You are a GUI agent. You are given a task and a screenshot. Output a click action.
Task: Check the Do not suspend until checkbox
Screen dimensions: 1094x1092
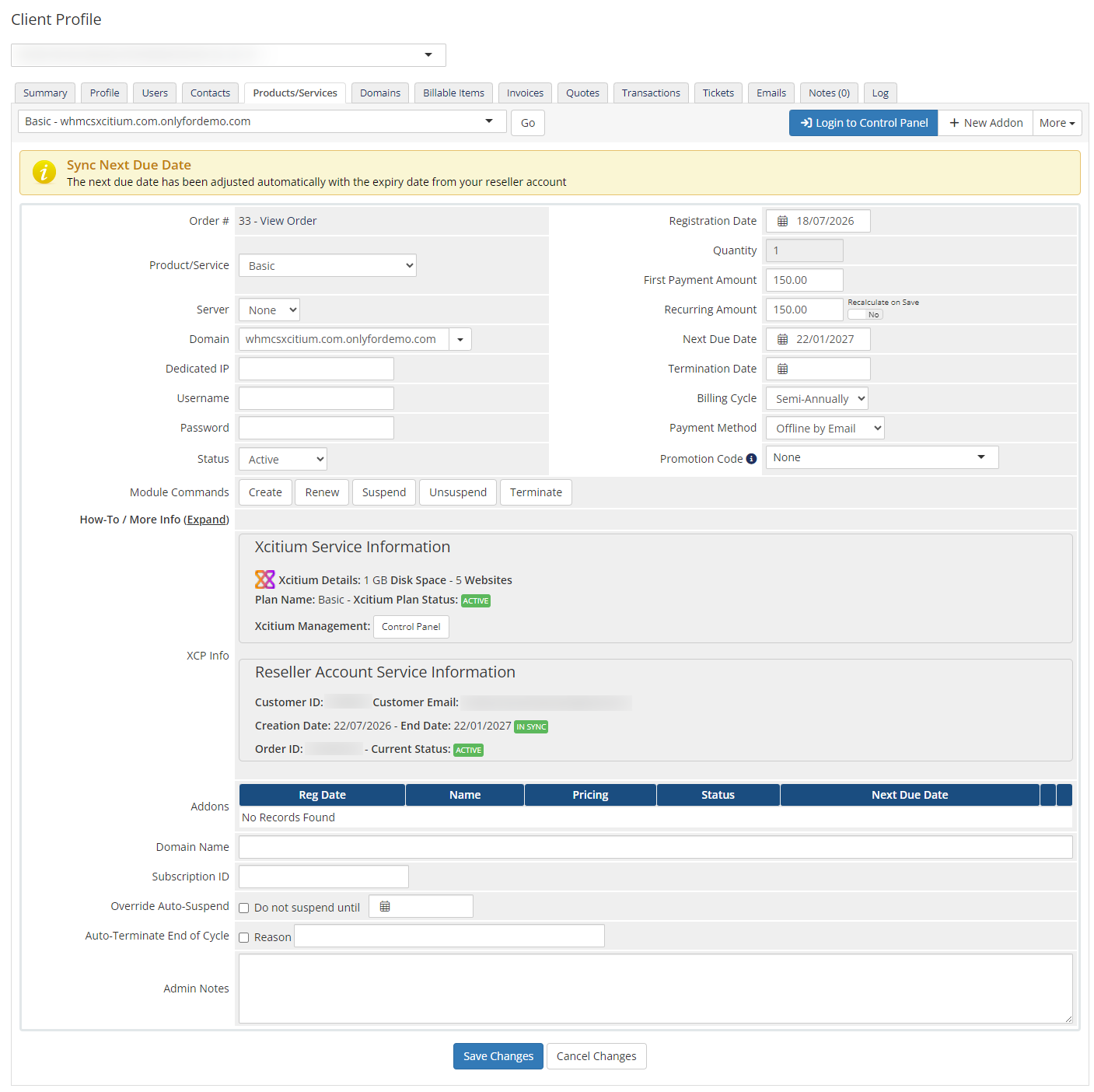click(x=243, y=908)
